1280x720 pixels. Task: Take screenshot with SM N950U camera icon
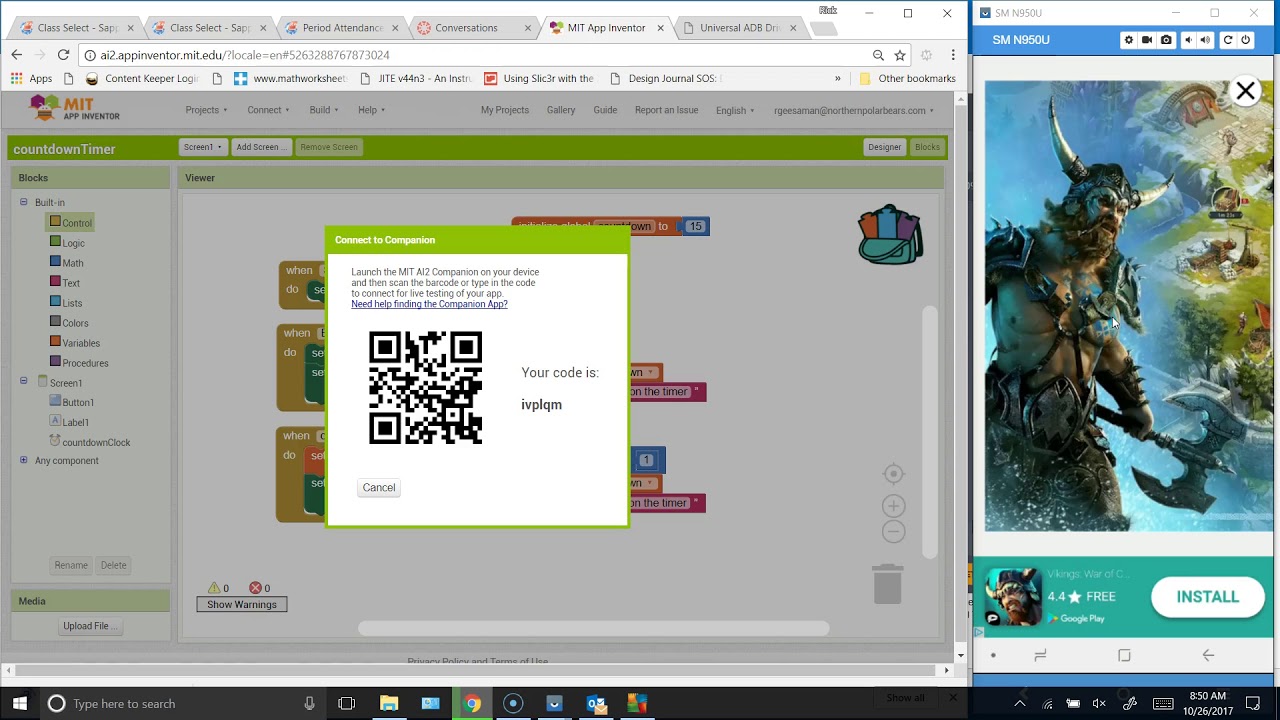(1166, 40)
